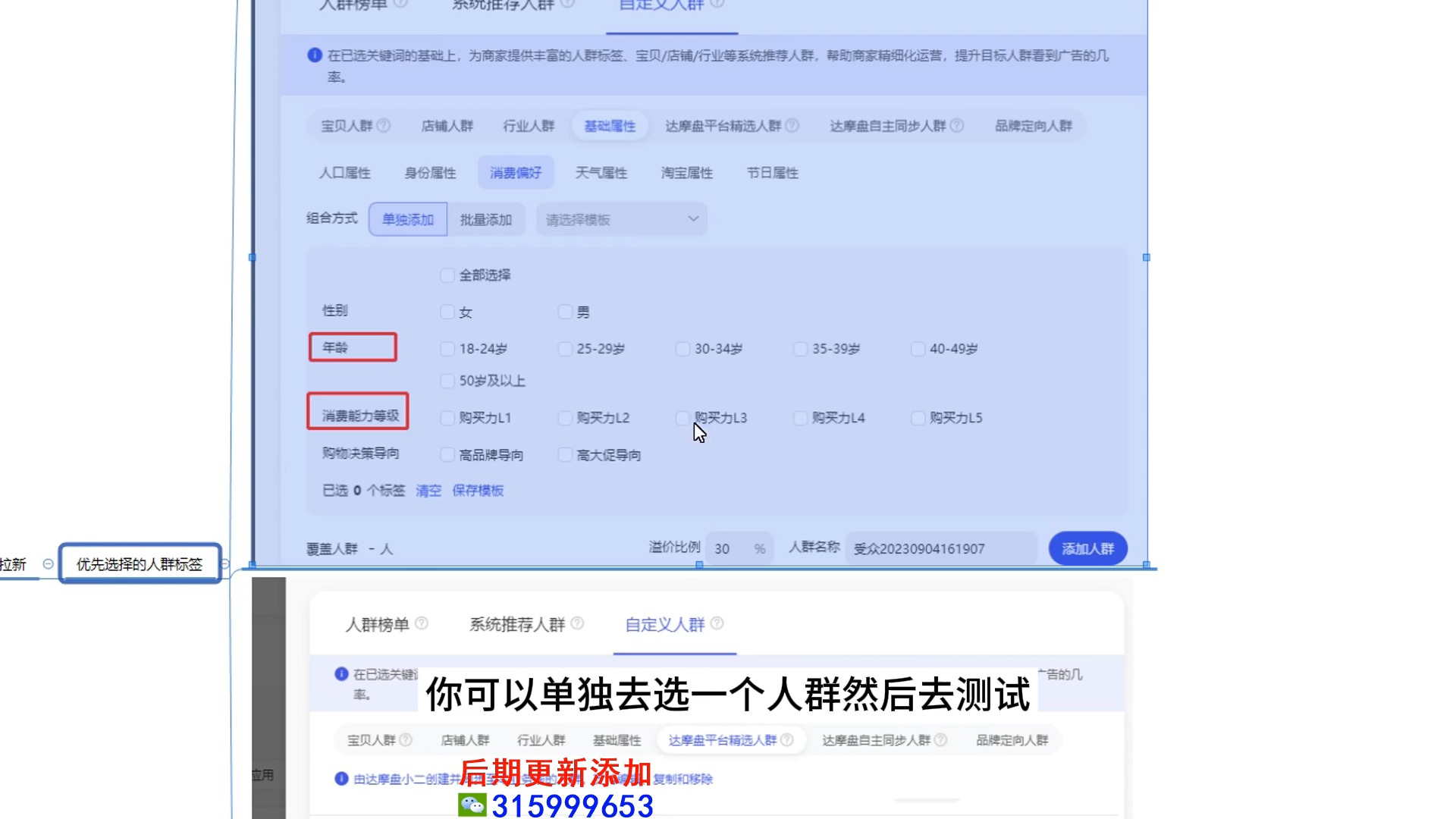The height and width of the screenshot is (819, 1456).
Task: Switch to 行业人群 in the lower panel
Action: pos(541,740)
